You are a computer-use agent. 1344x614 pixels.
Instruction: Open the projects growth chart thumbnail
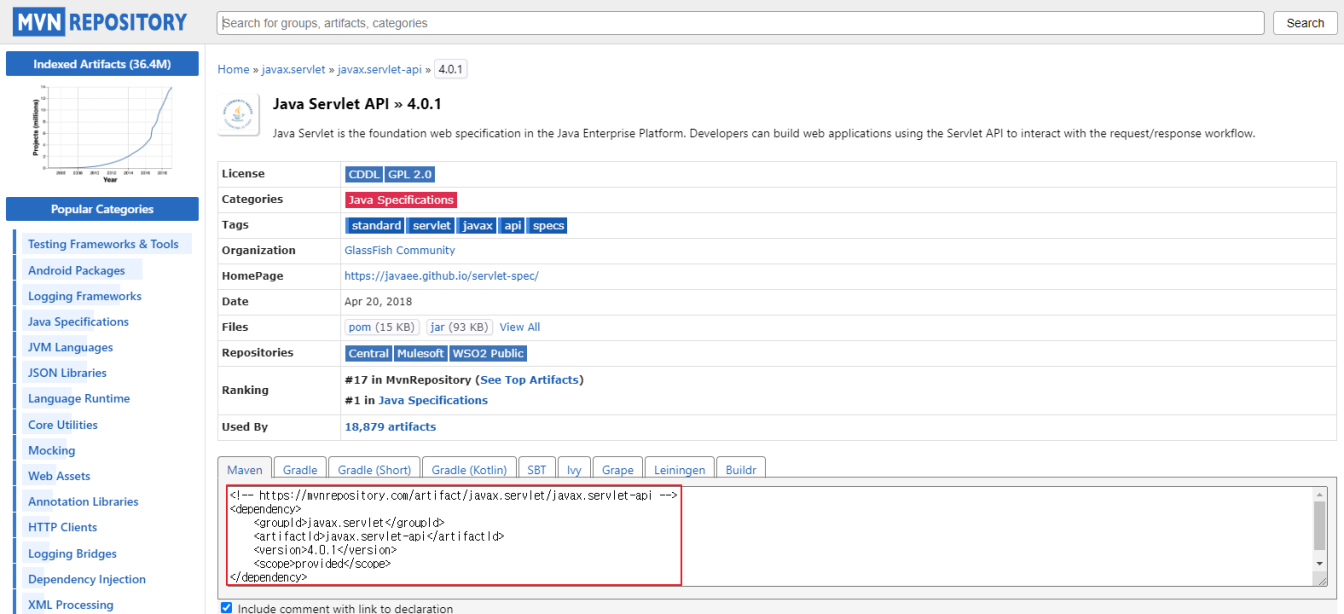102,134
